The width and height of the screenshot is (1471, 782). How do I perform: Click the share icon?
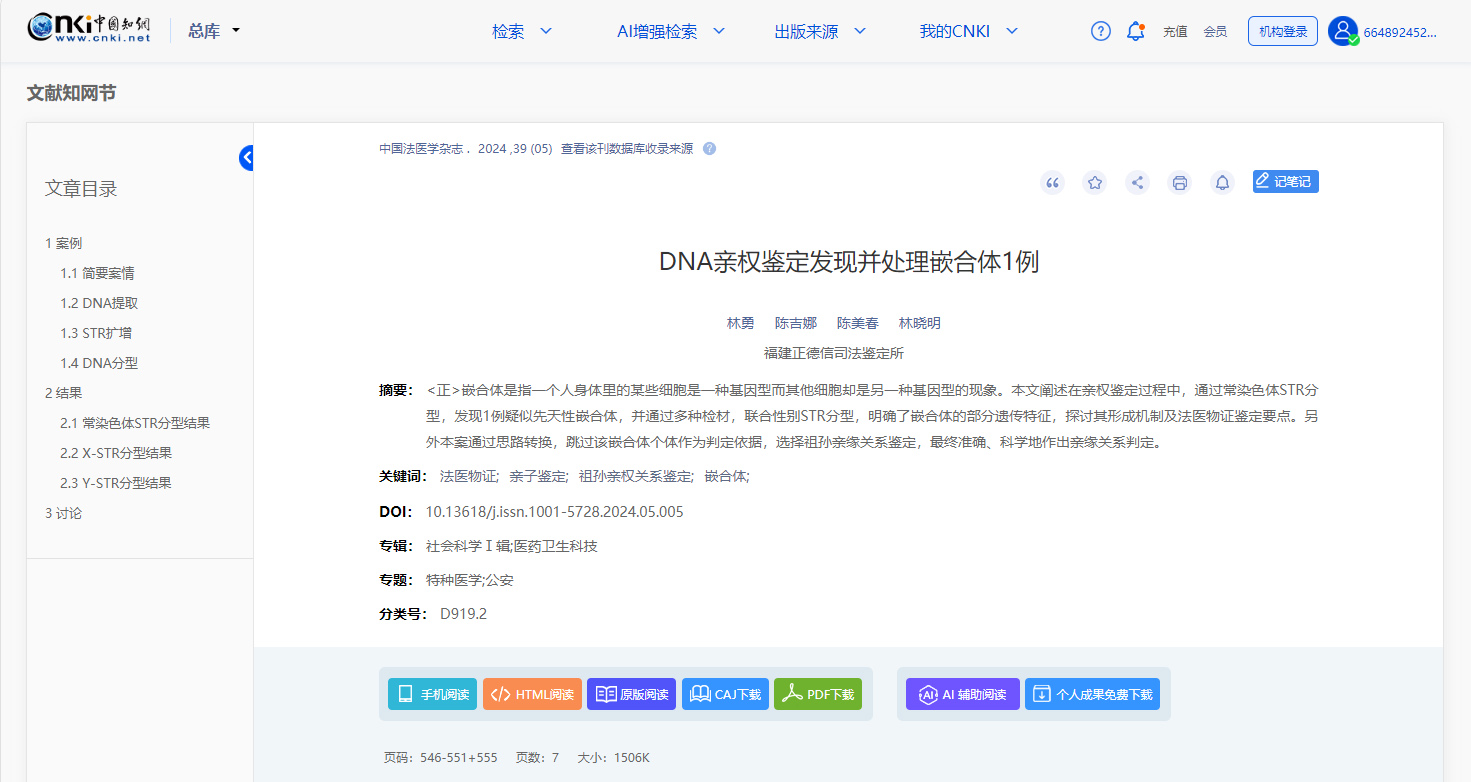pyautogui.click(x=1137, y=182)
